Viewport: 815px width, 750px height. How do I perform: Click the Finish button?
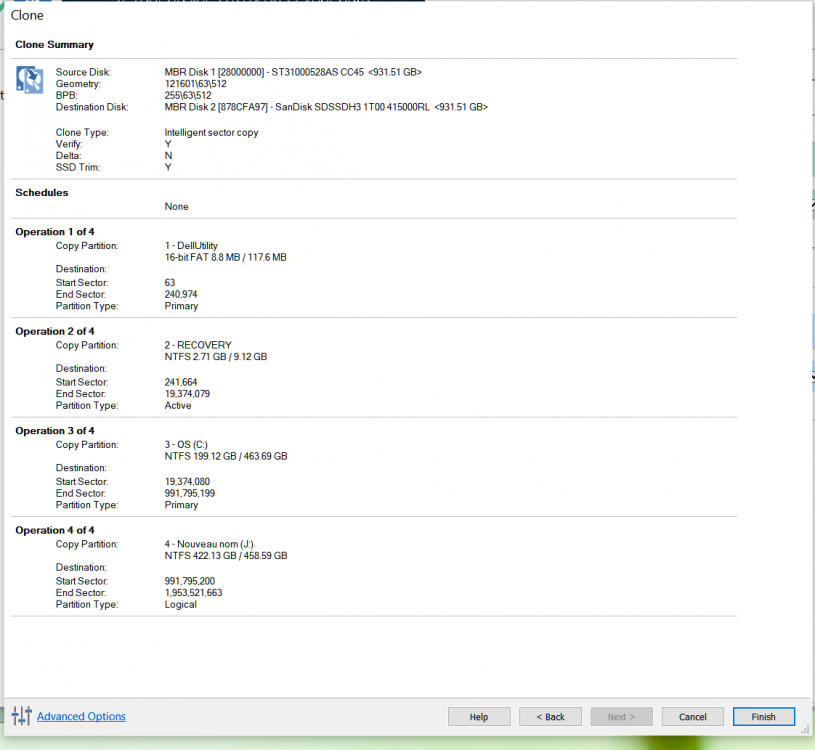click(764, 717)
